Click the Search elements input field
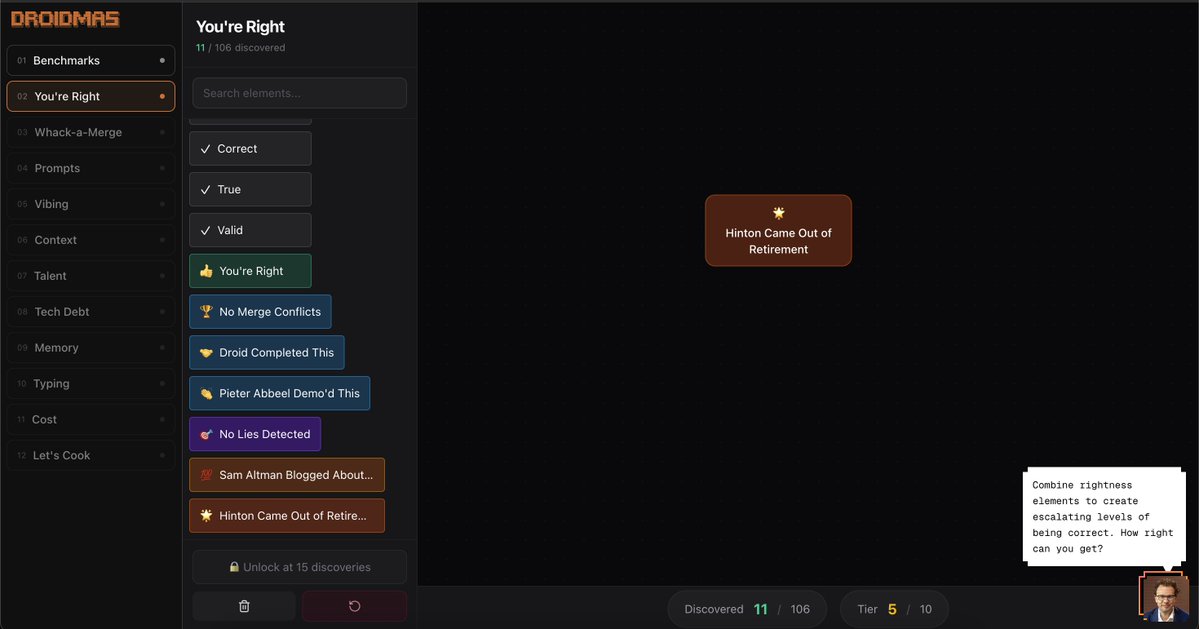The width and height of the screenshot is (1199, 629). pos(300,93)
